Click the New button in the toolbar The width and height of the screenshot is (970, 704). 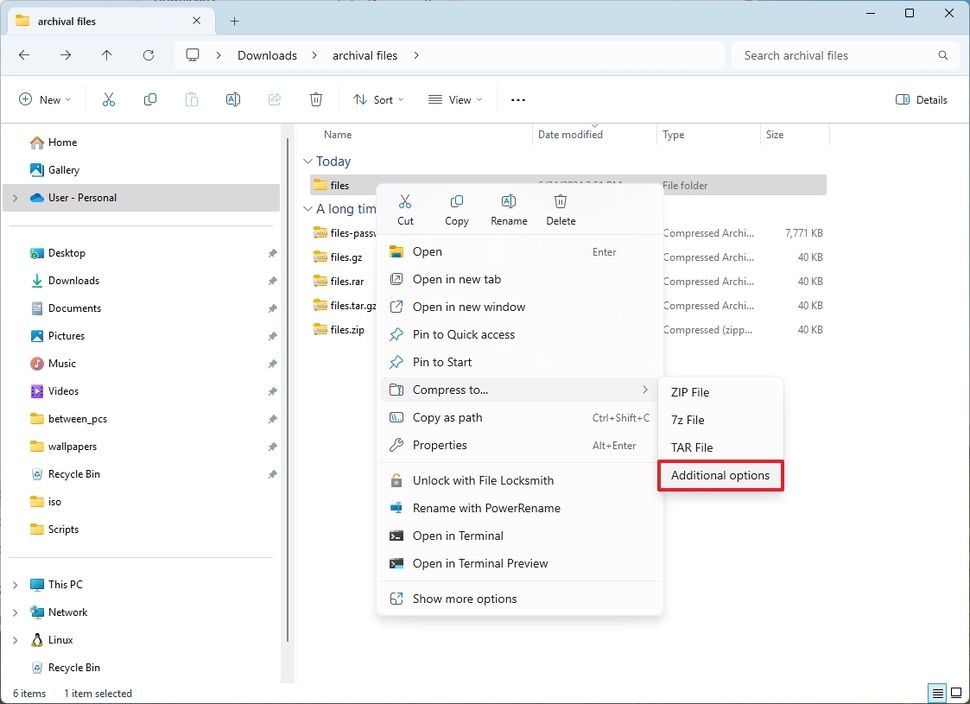[44, 99]
